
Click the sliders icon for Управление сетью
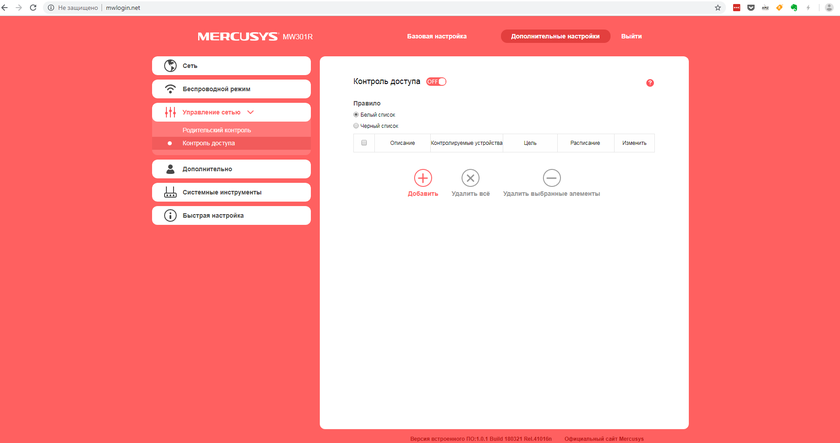point(170,113)
